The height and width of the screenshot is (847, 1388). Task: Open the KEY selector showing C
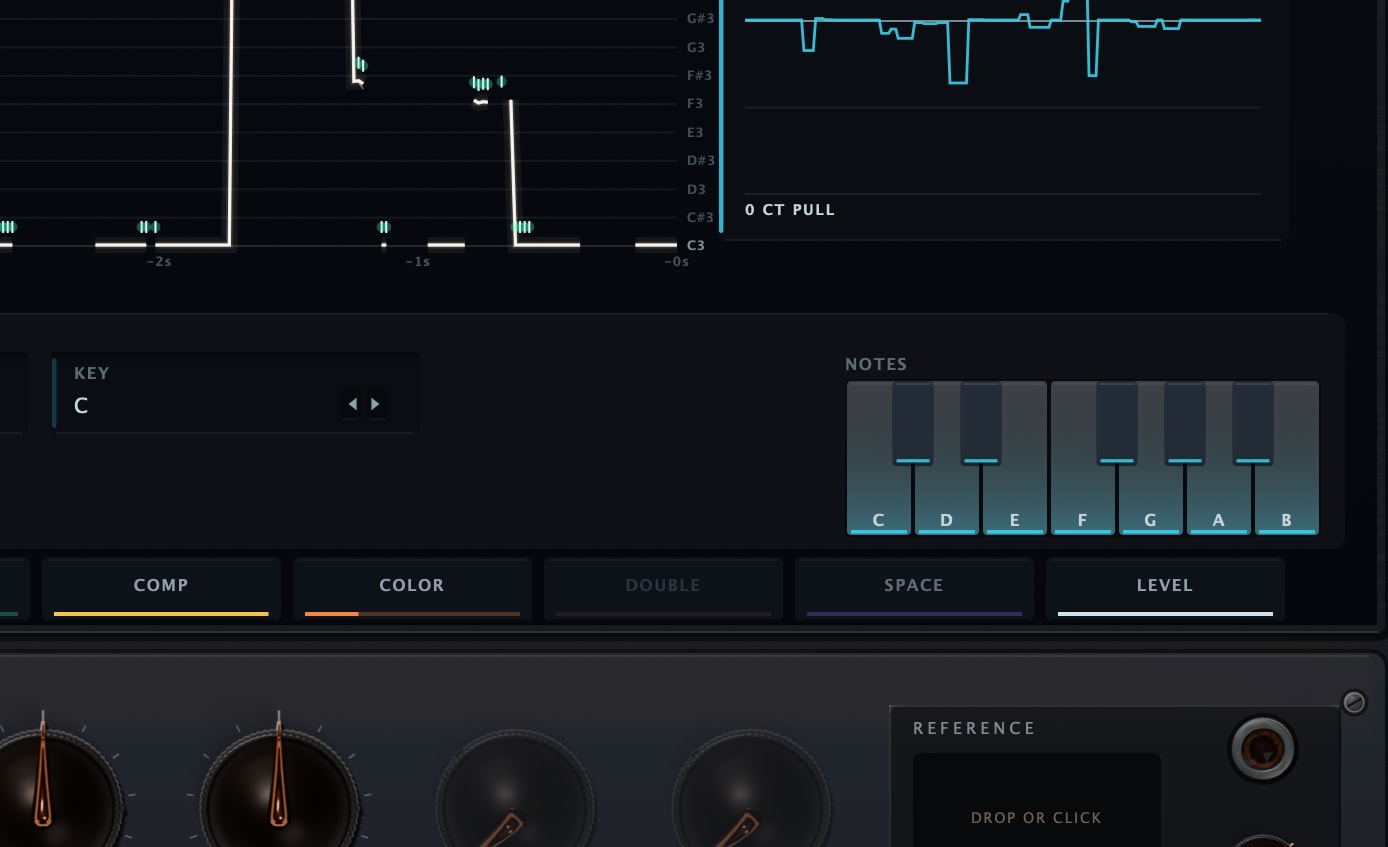pyautogui.click(x=236, y=392)
